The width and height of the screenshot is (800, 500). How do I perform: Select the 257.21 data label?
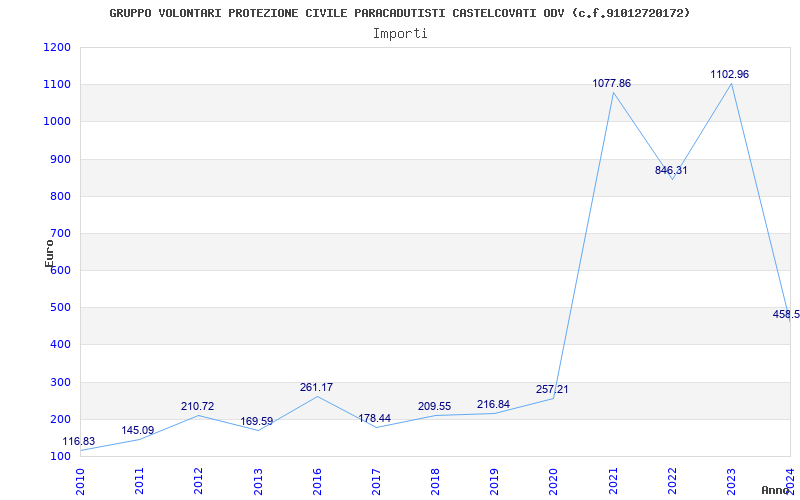tap(552, 389)
